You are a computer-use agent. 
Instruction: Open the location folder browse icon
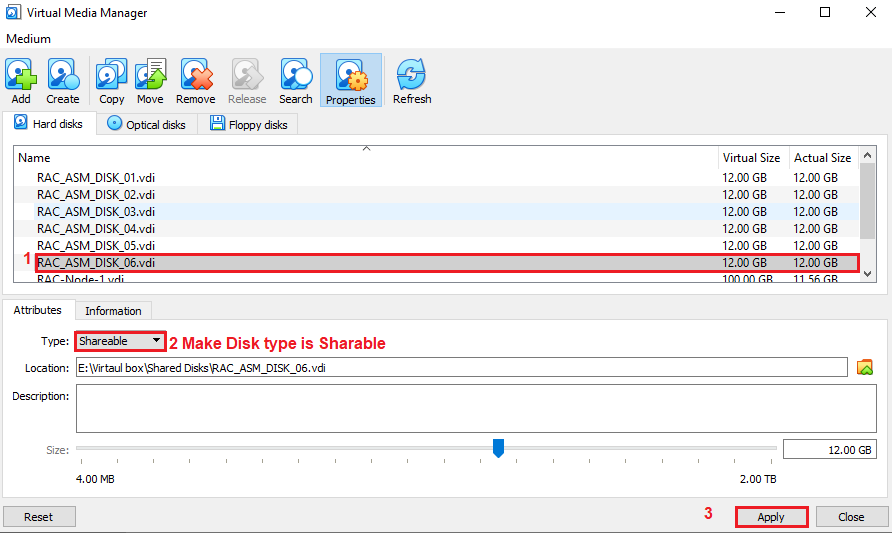pyautogui.click(x=865, y=367)
